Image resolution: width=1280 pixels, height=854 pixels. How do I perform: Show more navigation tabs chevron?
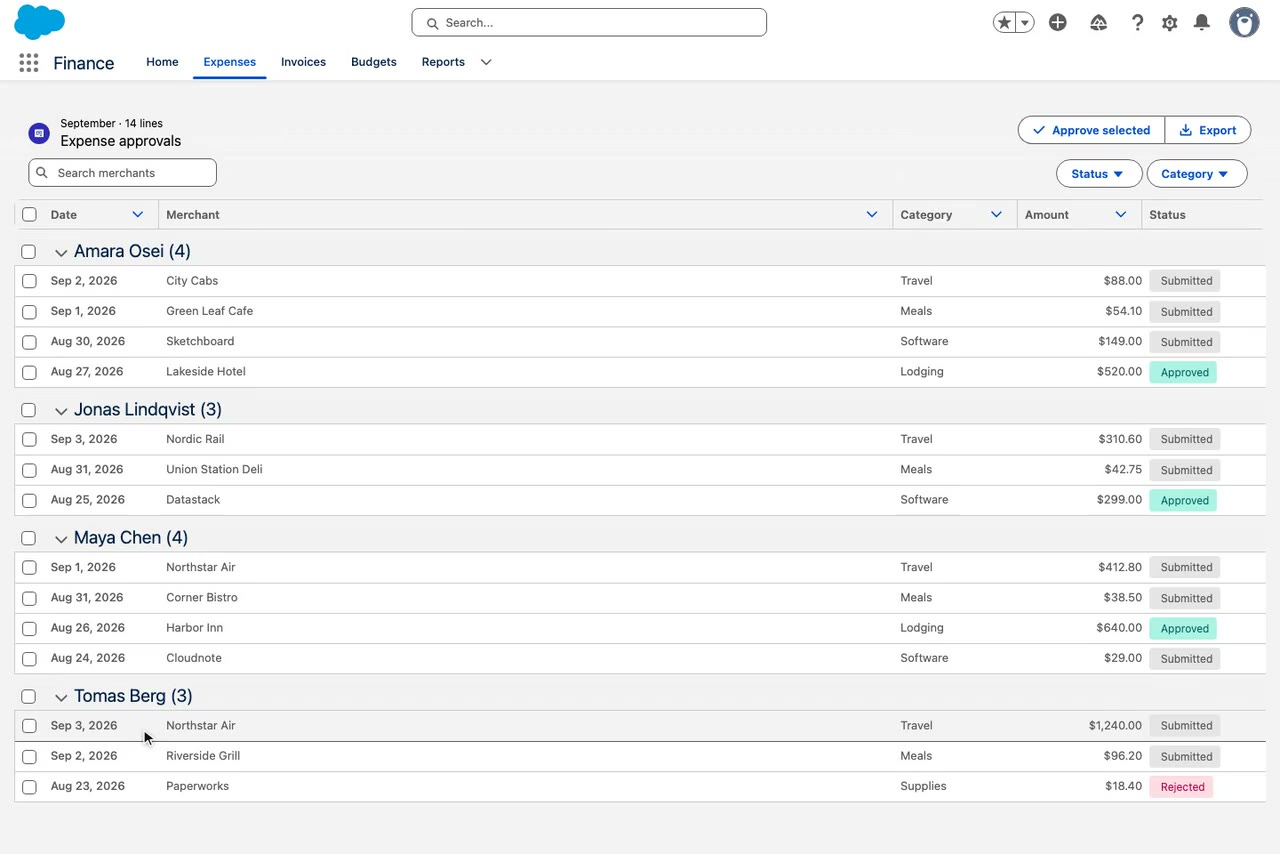pos(486,62)
